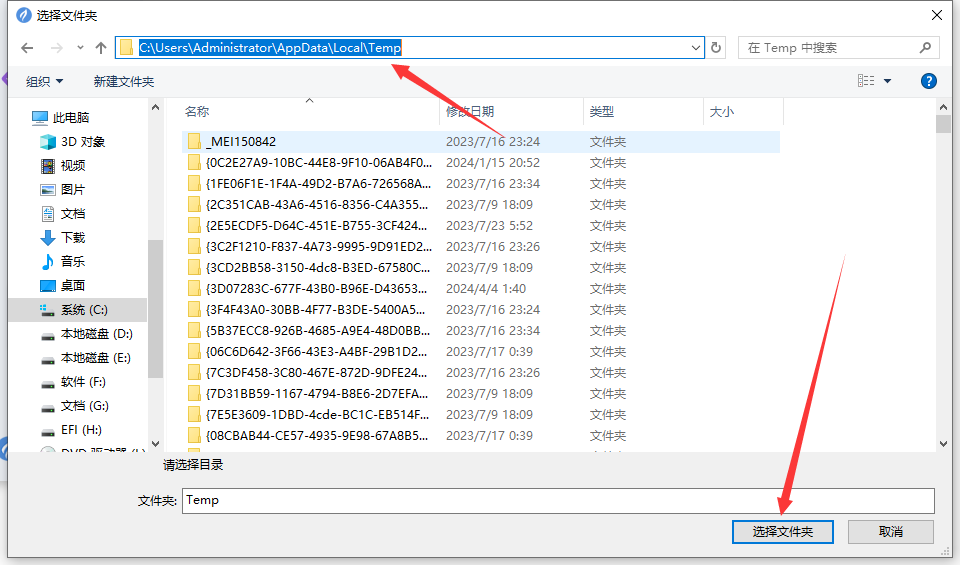Click the file list vertical scrollbar

point(942,280)
